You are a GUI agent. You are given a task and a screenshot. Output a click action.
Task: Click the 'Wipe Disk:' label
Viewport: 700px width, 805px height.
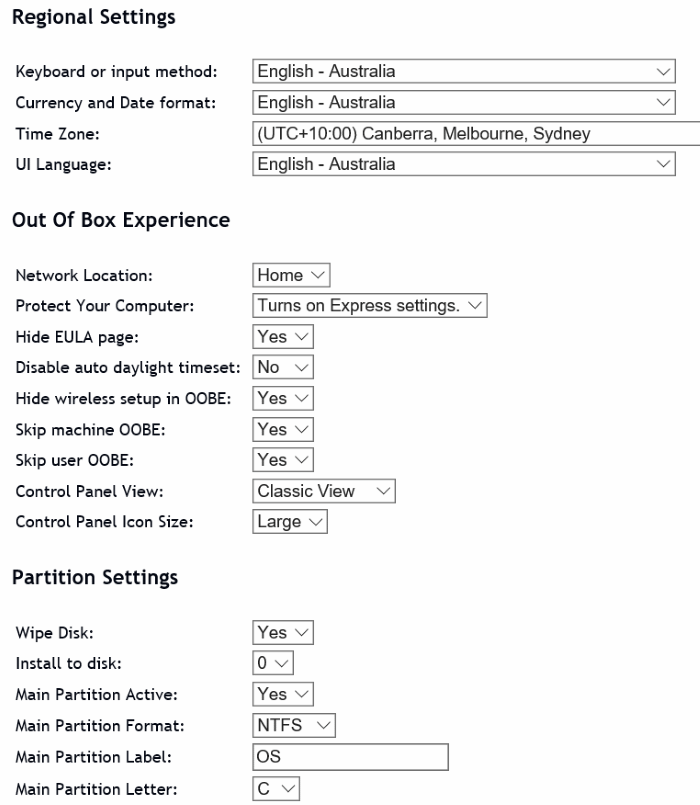pyautogui.click(x=54, y=633)
